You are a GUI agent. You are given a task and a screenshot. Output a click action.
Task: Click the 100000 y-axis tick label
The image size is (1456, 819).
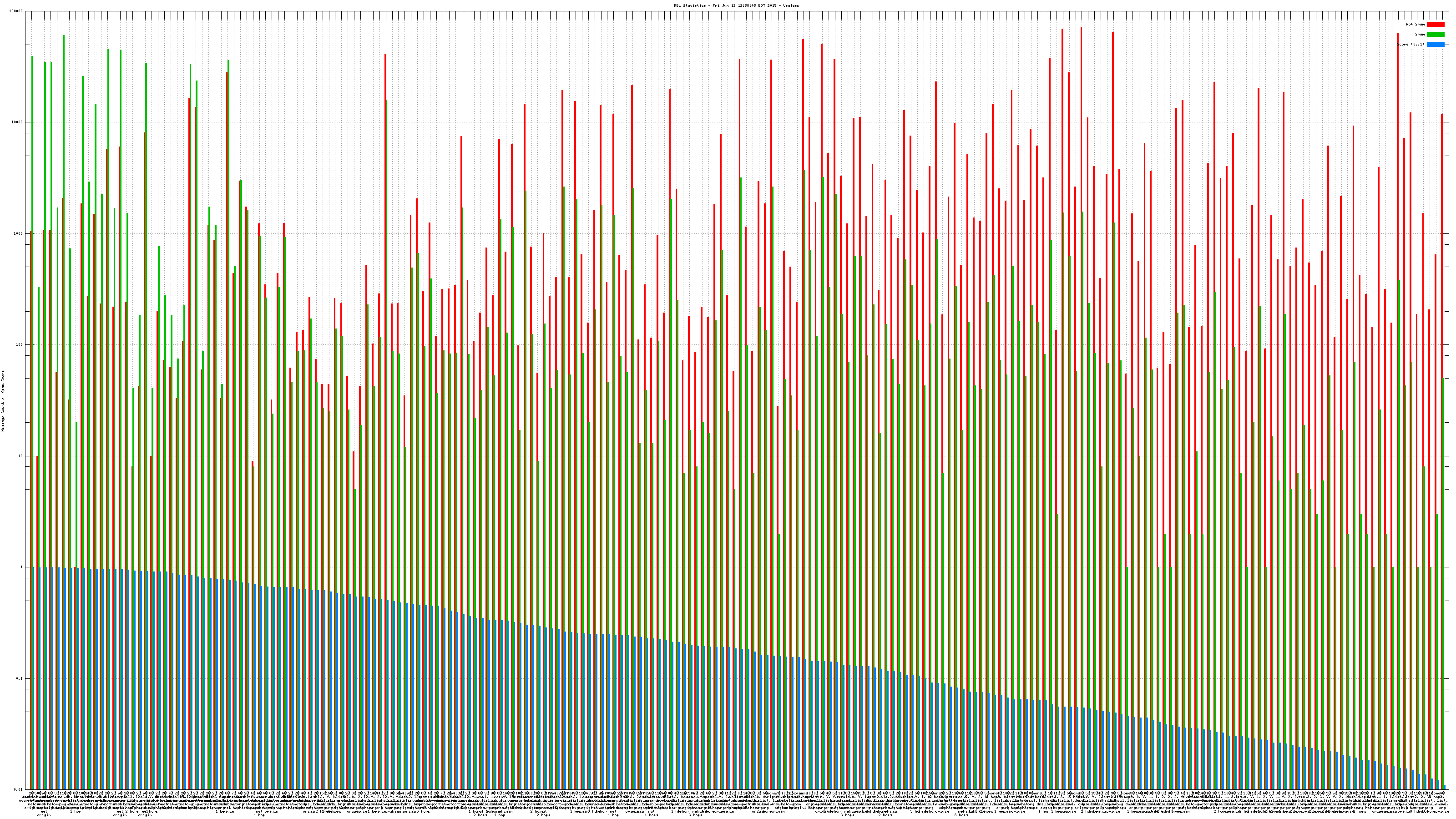coord(16,11)
